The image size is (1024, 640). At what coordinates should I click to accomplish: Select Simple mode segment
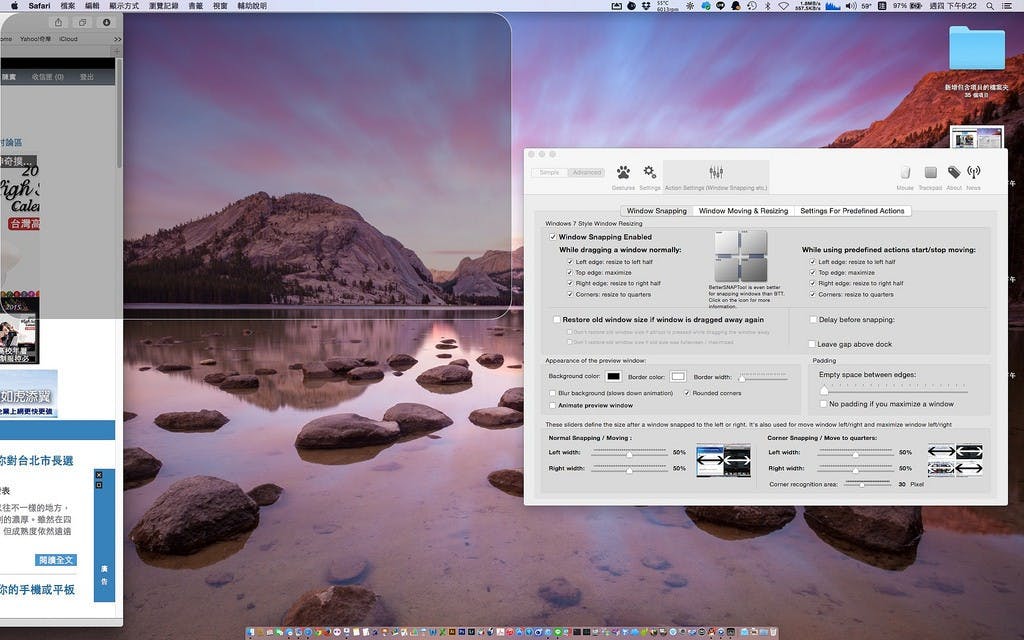pos(549,172)
